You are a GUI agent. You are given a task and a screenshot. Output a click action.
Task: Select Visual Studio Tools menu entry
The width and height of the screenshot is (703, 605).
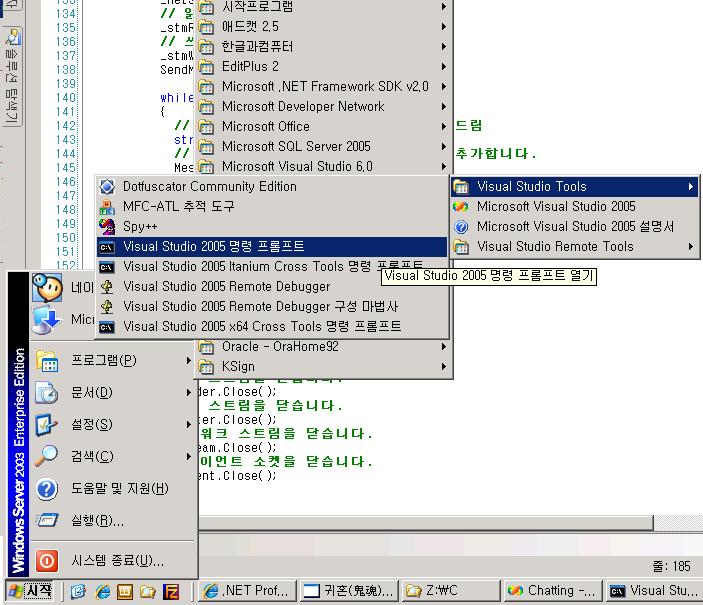click(574, 187)
